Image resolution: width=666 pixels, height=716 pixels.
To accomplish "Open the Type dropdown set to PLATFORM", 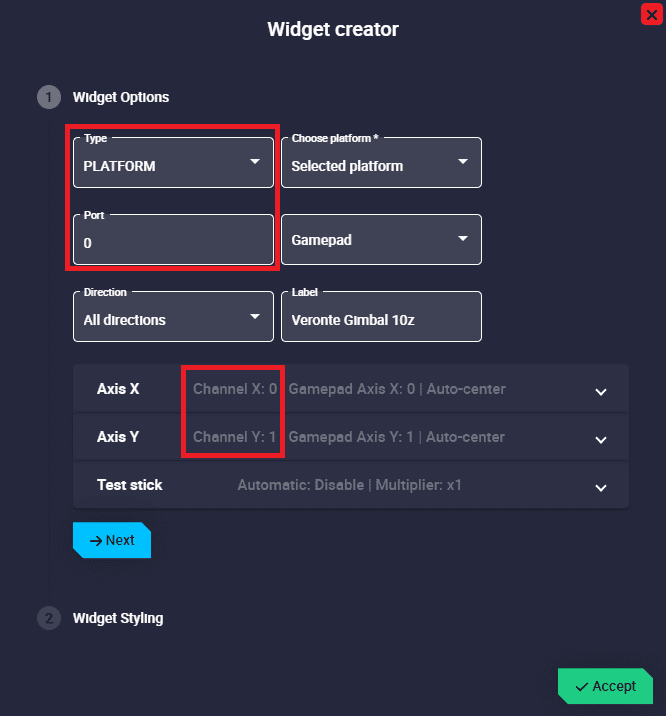I will 173,165.
